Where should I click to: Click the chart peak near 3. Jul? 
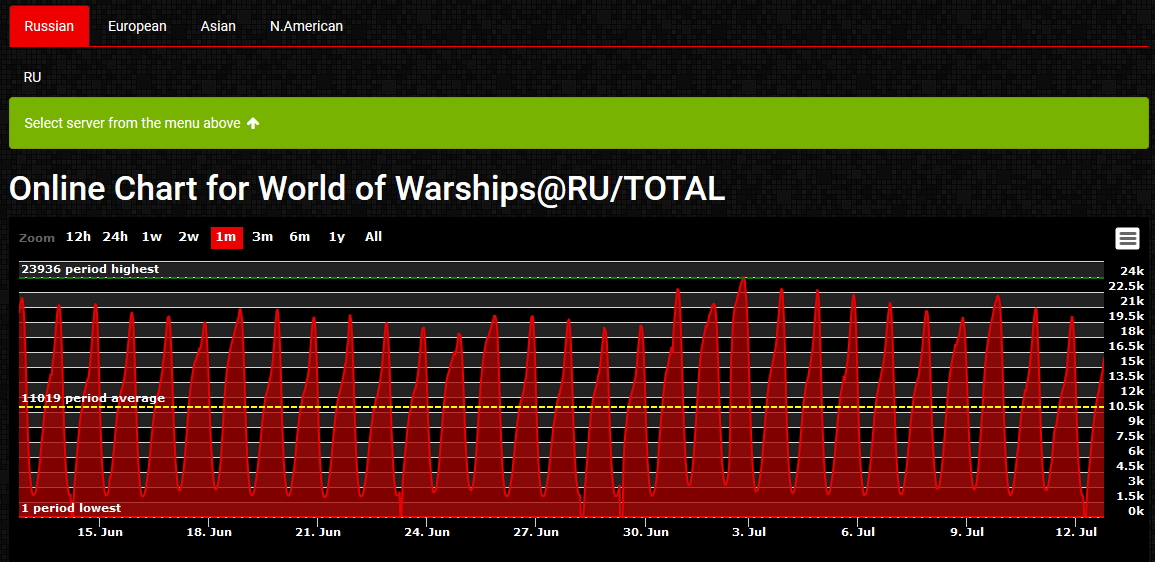(744, 280)
